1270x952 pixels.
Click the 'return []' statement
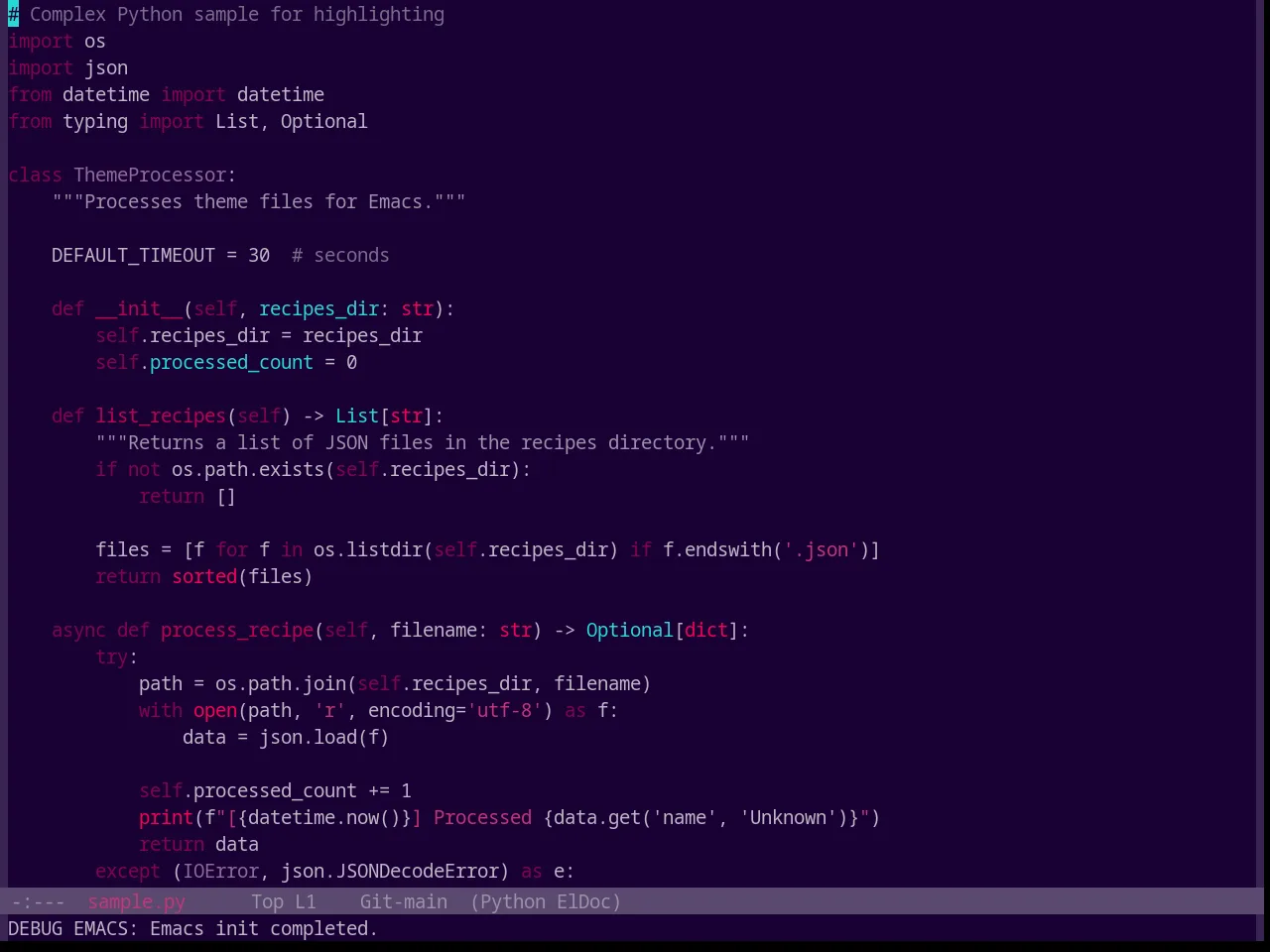tap(188, 496)
